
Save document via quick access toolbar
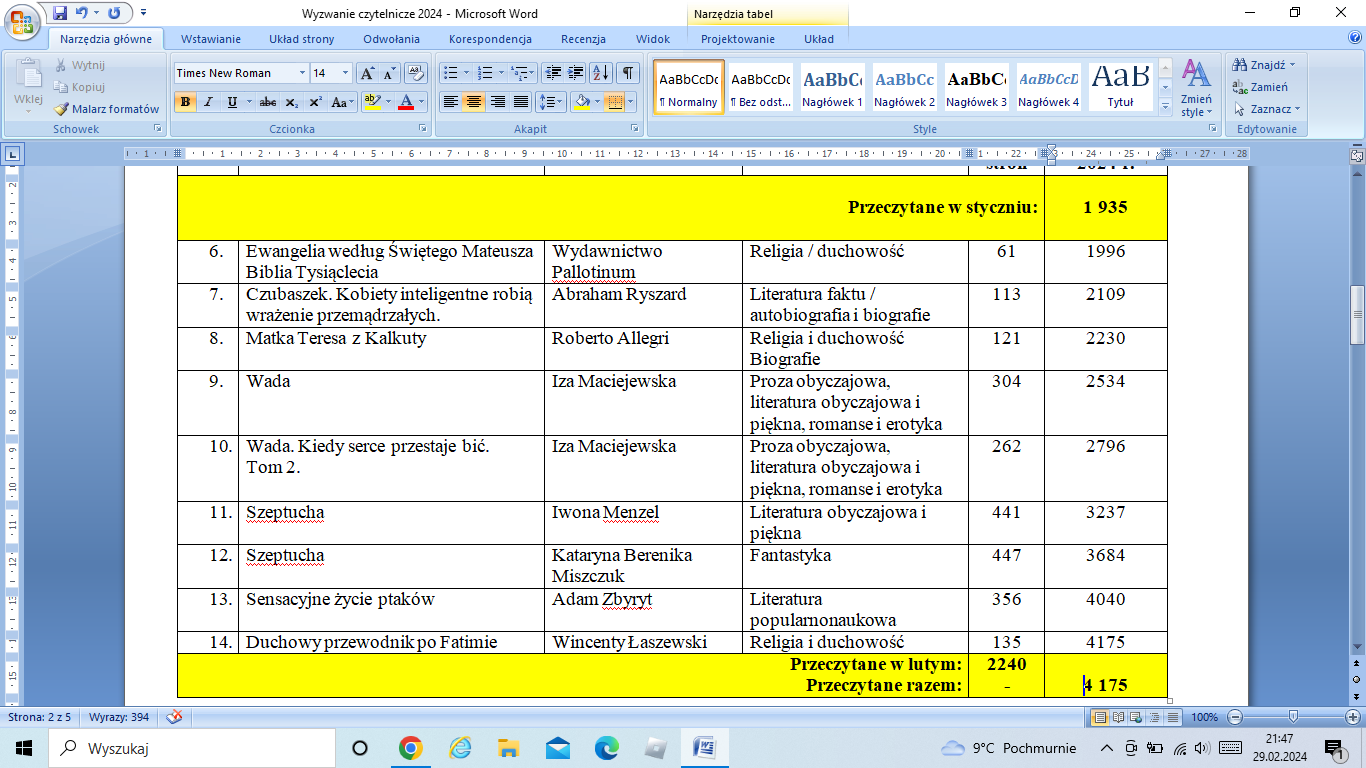tap(60, 13)
